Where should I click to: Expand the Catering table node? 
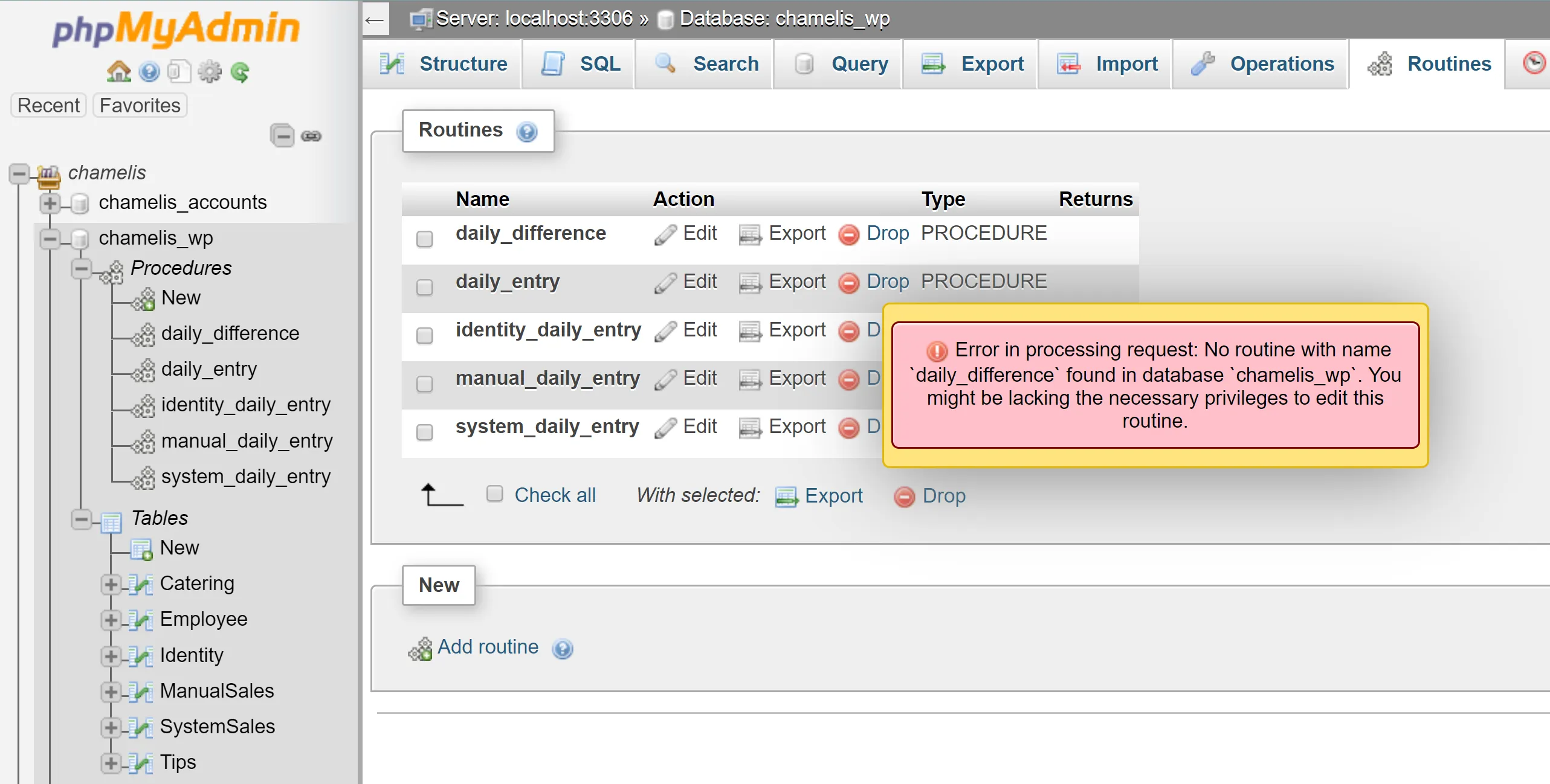(111, 584)
